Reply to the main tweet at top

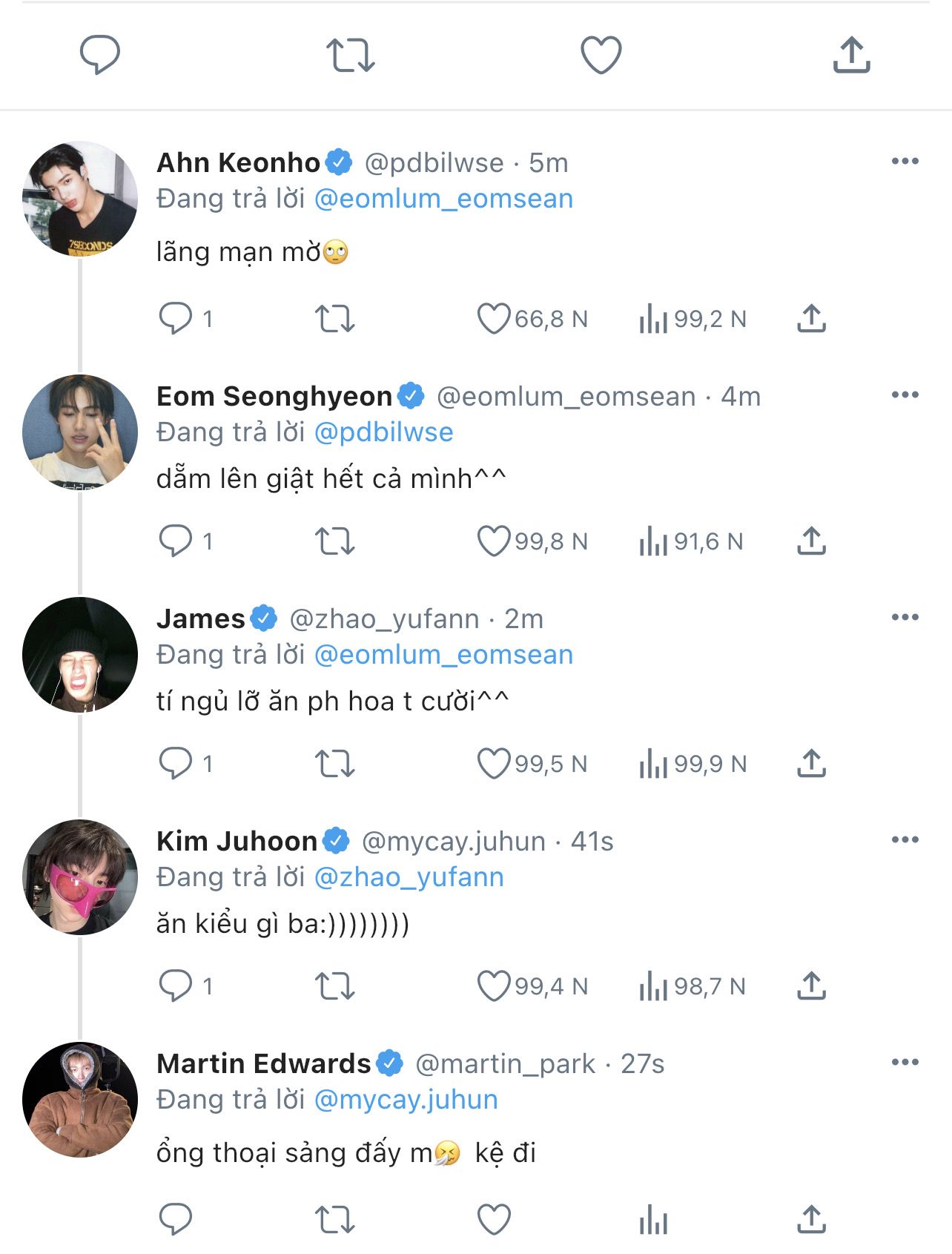tap(99, 54)
